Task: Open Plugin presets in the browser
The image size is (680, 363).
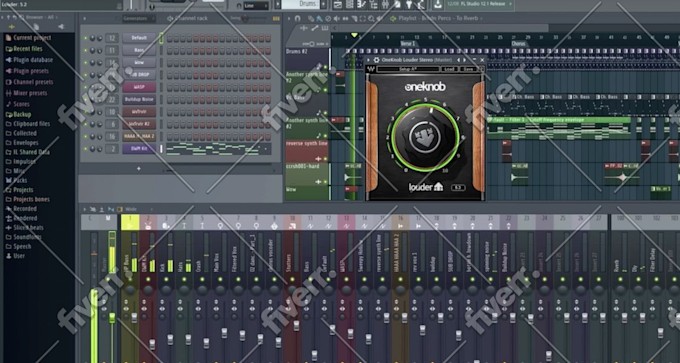Action: click(31, 71)
